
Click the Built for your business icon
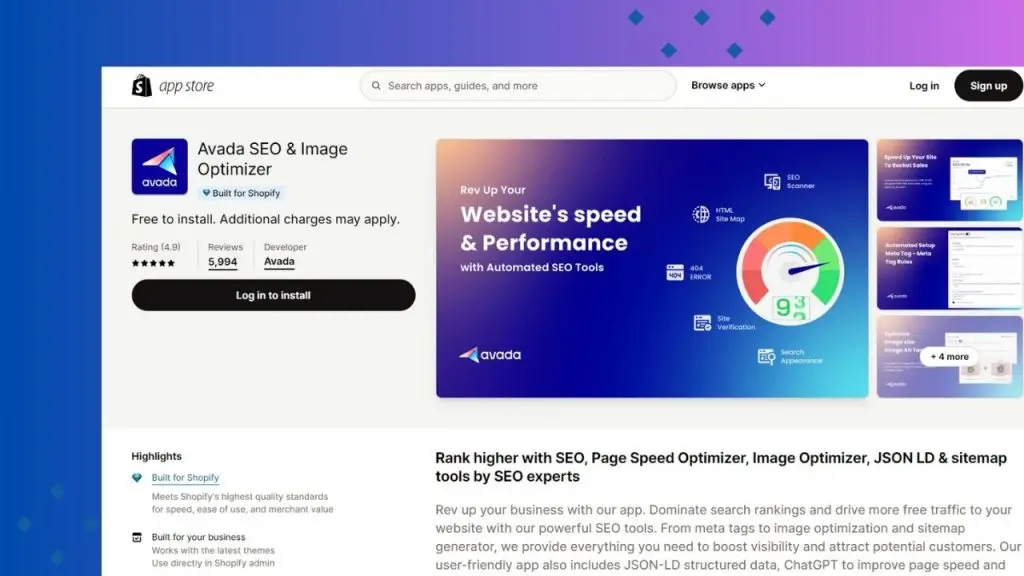click(136, 537)
